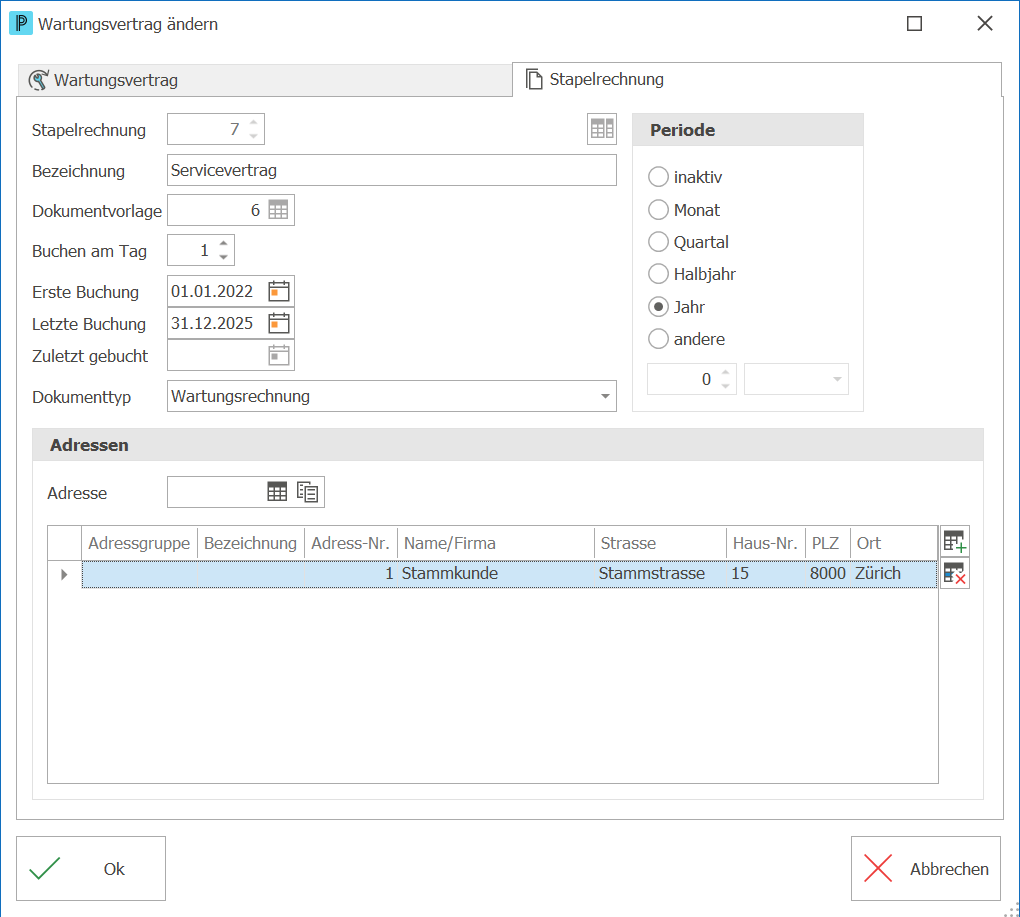
Task: Sort by the Adressgruppe column header
Action: (x=139, y=543)
